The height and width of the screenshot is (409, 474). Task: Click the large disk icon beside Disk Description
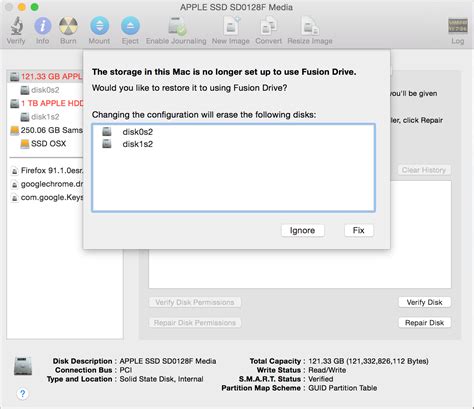click(x=23, y=366)
